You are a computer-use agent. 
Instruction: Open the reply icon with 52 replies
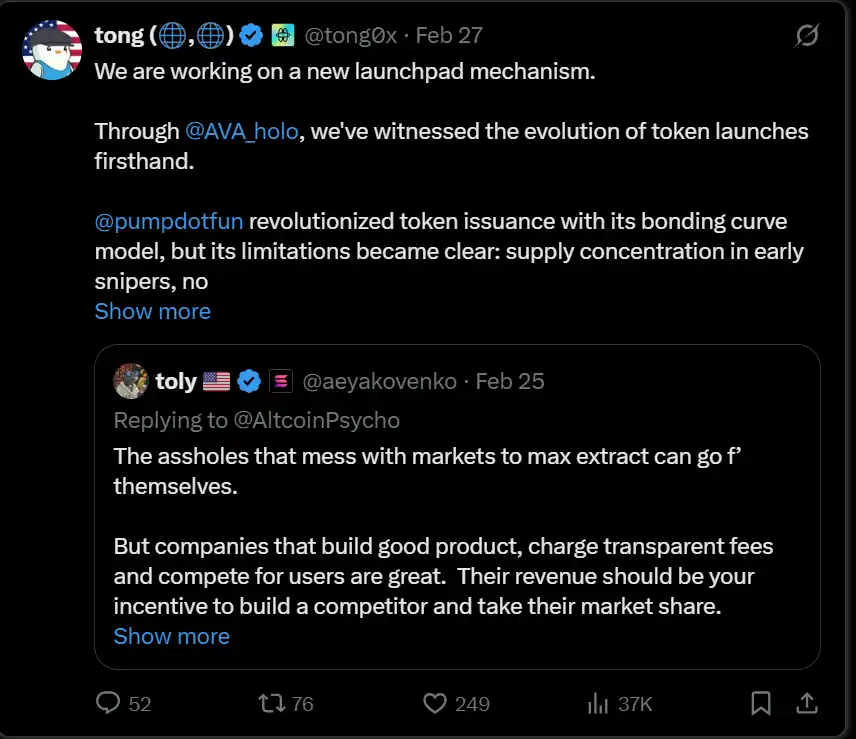point(108,704)
